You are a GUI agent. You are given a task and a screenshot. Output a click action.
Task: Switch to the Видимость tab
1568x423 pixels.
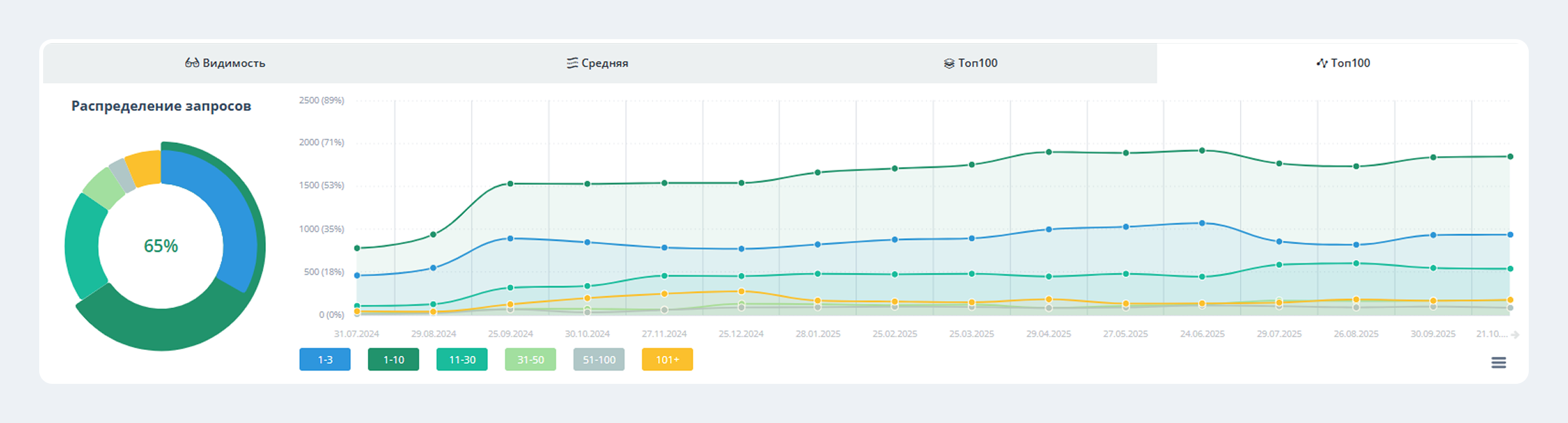pyautogui.click(x=225, y=63)
